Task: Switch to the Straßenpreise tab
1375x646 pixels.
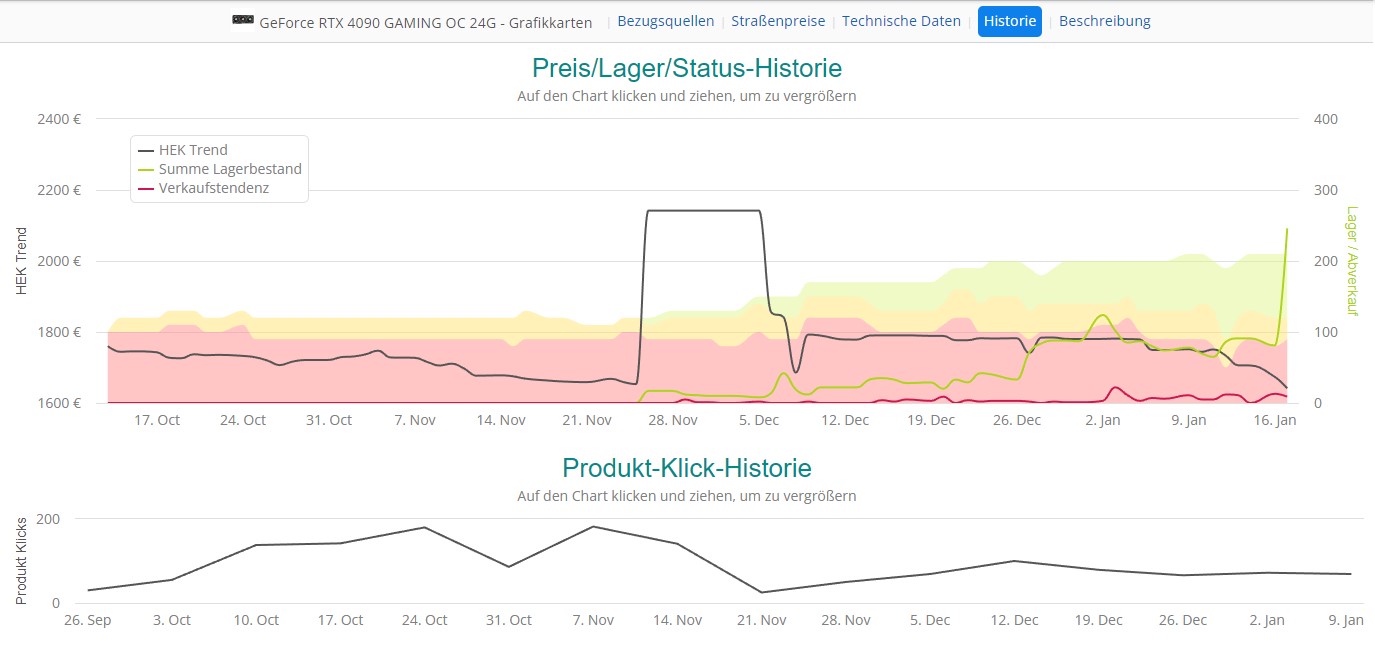Action: [778, 21]
